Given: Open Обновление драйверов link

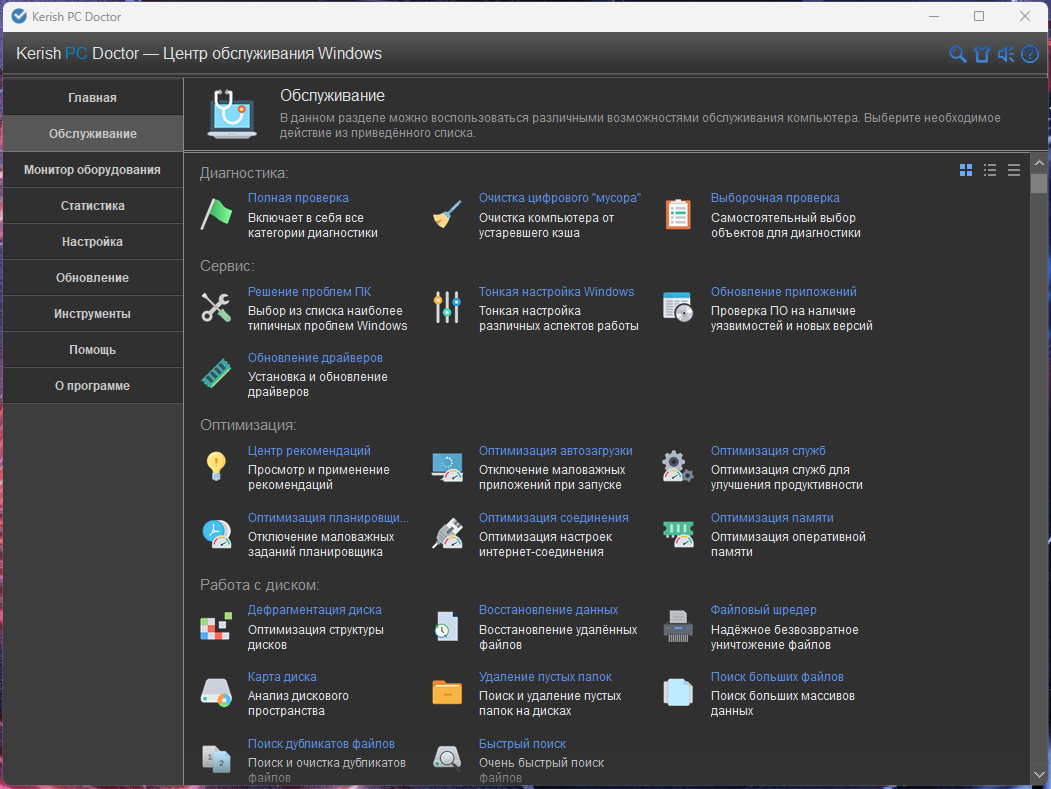Looking at the screenshot, I should pos(315,358).
